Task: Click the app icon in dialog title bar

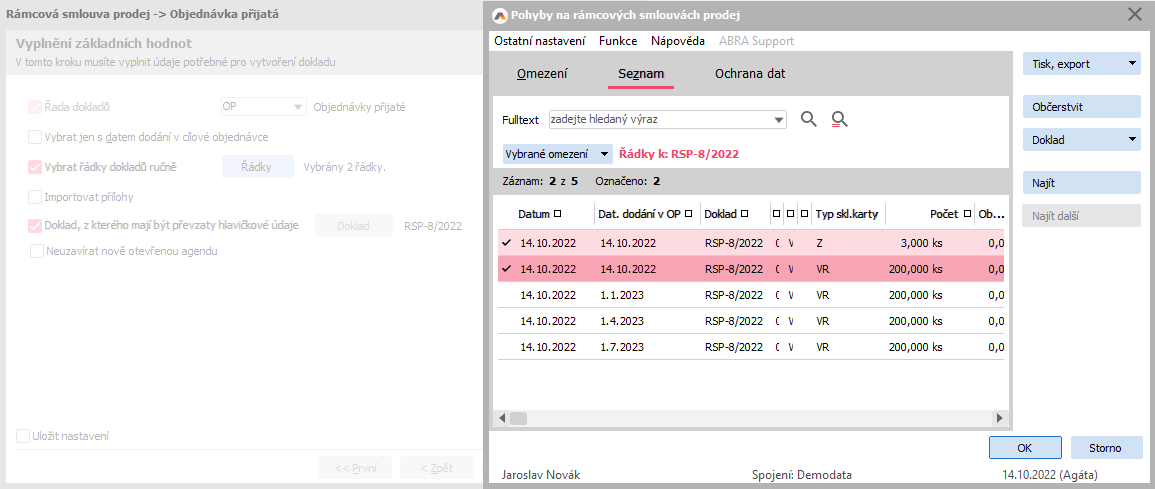Action: click(501, 15)
